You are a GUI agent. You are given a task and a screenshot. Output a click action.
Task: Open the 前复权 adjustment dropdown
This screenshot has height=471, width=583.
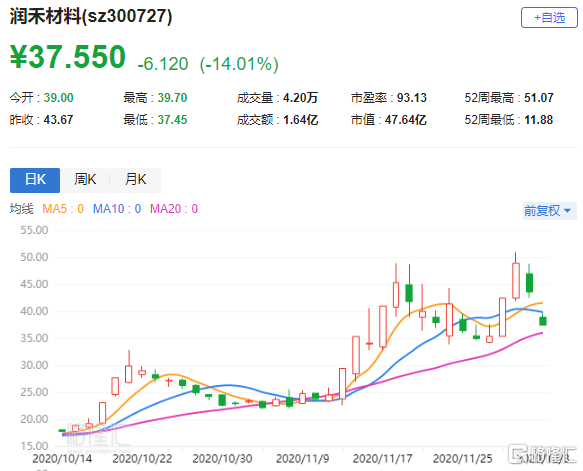(550, 211)
